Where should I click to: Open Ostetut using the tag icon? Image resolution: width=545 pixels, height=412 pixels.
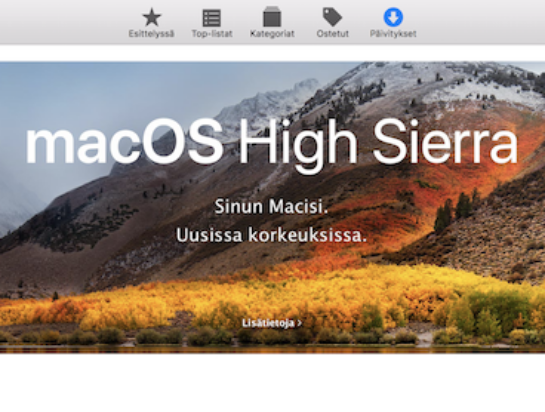(332, 17)
